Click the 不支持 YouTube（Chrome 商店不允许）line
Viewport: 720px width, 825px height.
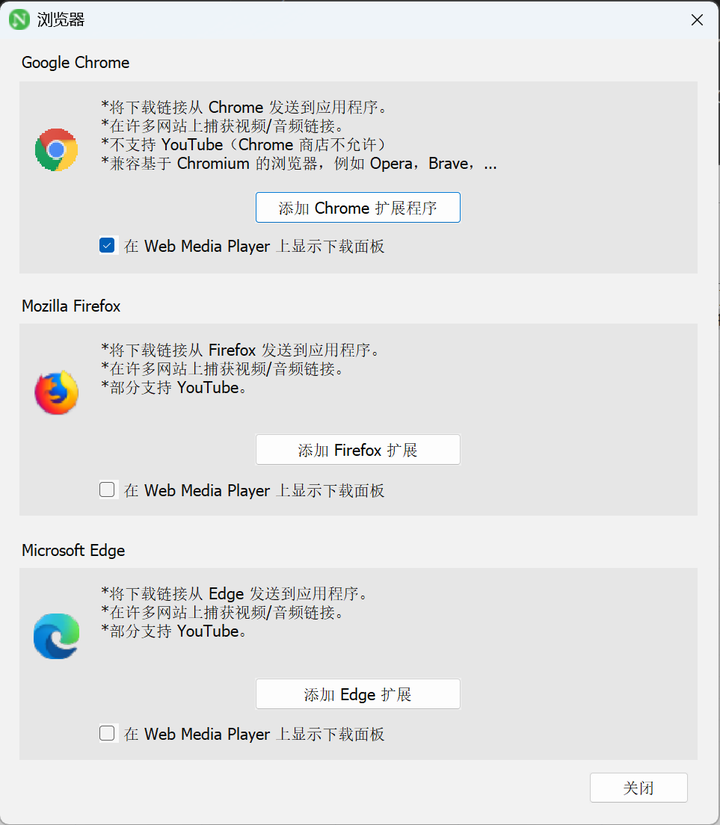pos(244,145)
